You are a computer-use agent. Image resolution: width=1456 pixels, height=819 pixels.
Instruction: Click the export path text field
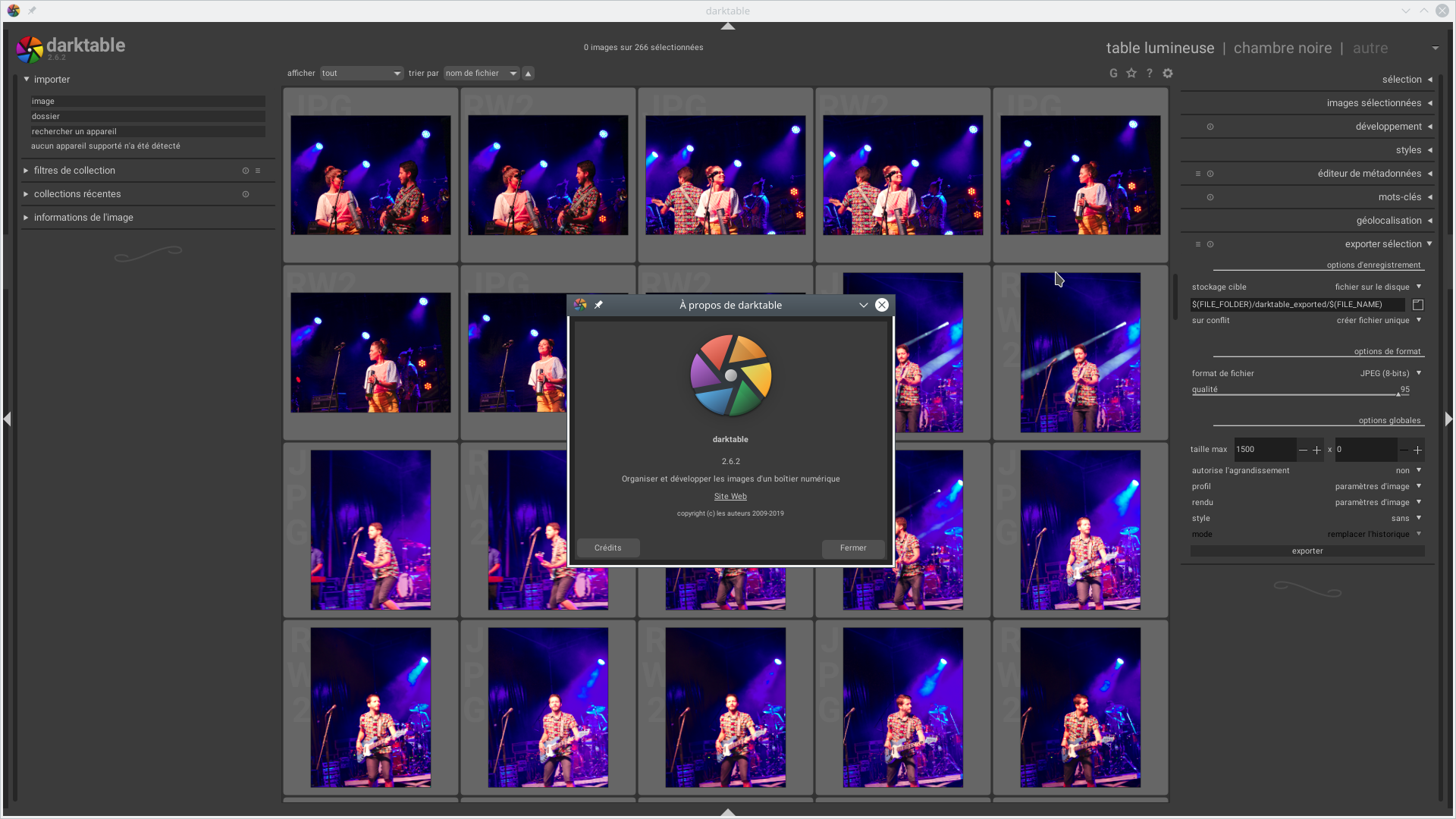tap(1298, 305)
